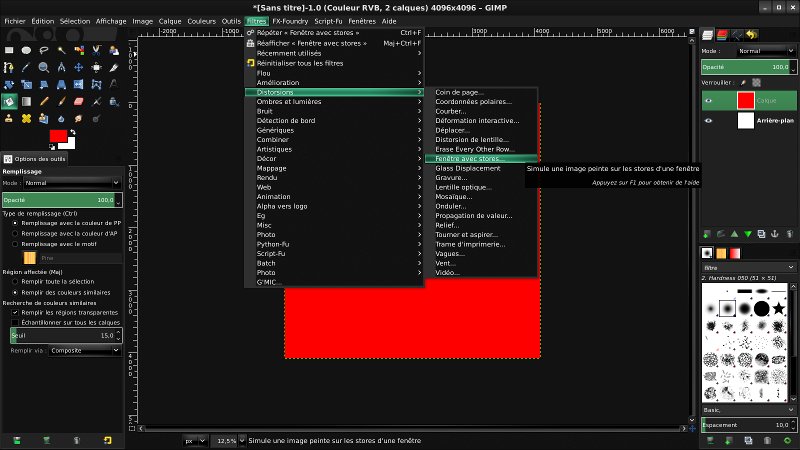Open the layer Mode Normal dropdown

point(765,51)
